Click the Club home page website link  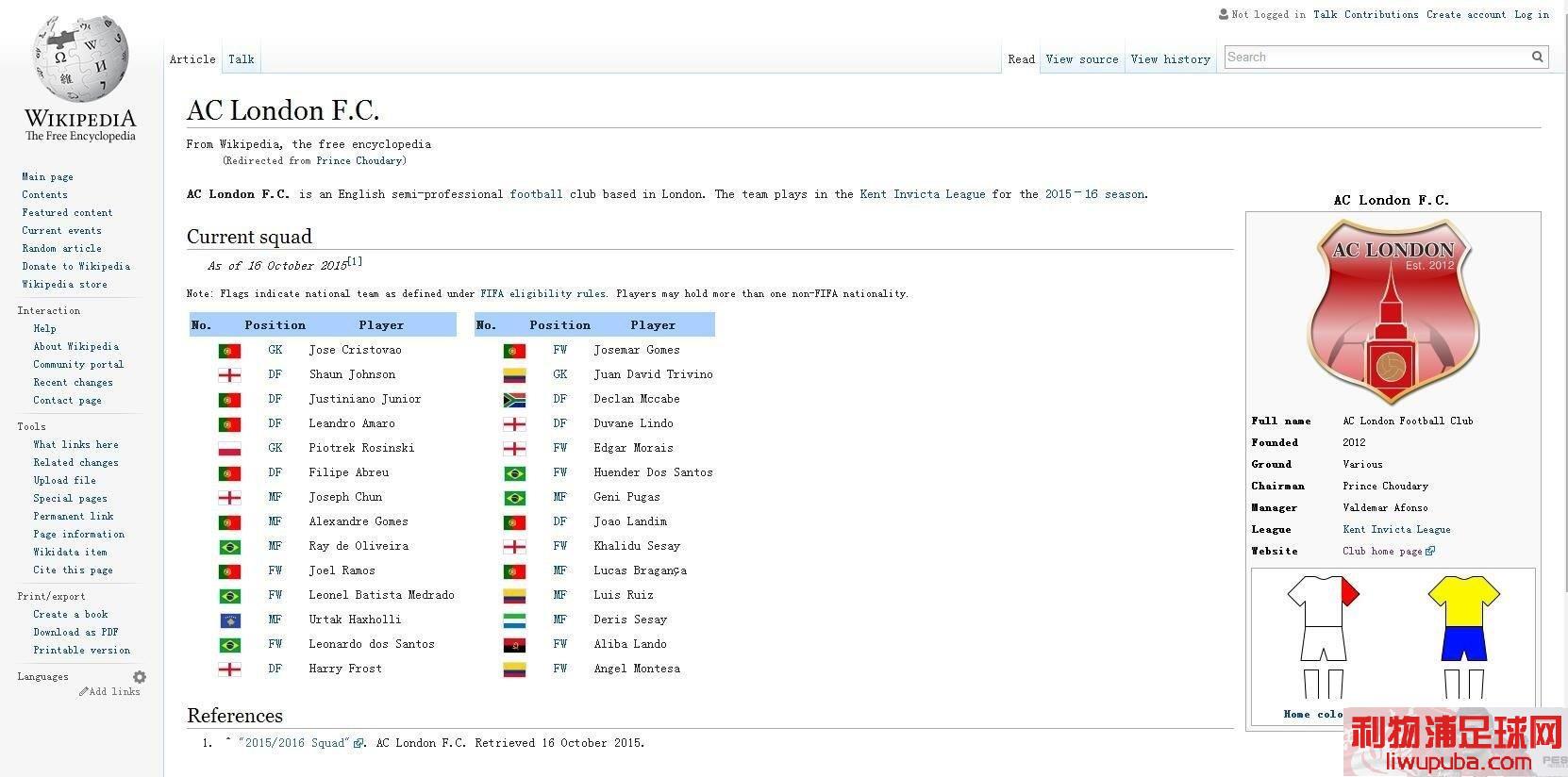click(1382, 552)
